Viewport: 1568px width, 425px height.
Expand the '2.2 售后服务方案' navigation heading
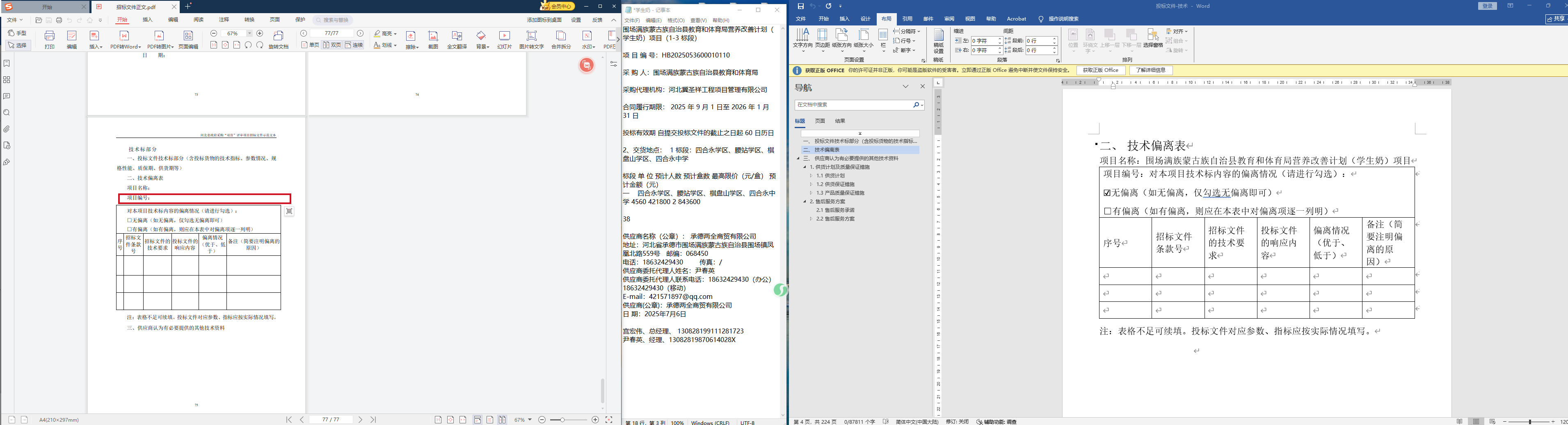(811, 218)
